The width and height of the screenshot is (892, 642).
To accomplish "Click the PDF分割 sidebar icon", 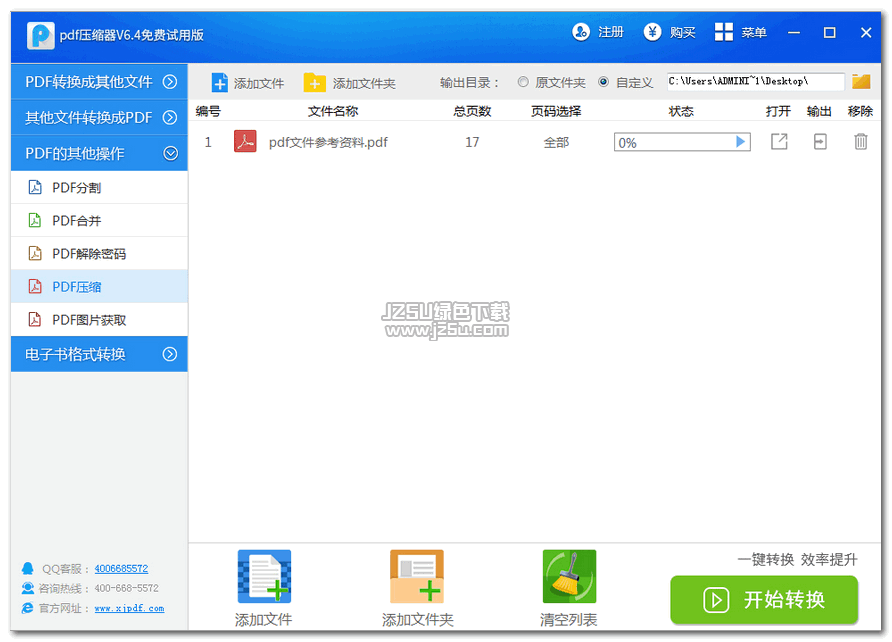I will pos(35,187).
